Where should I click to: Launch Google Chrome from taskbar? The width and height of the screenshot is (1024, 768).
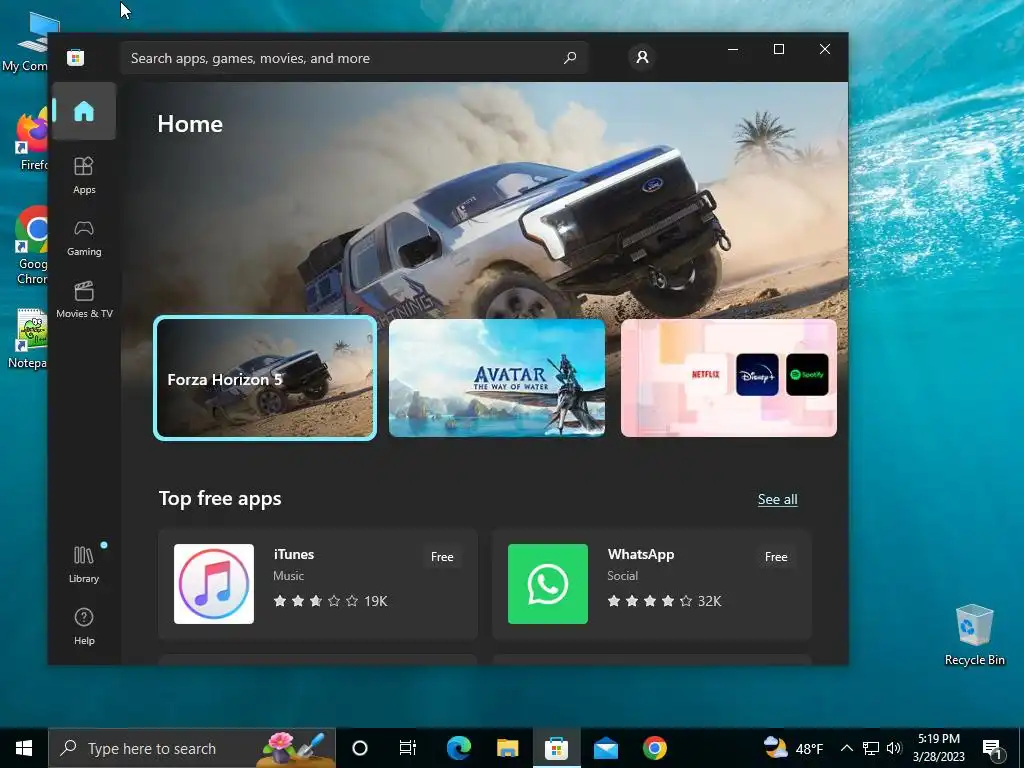(654, 748)
